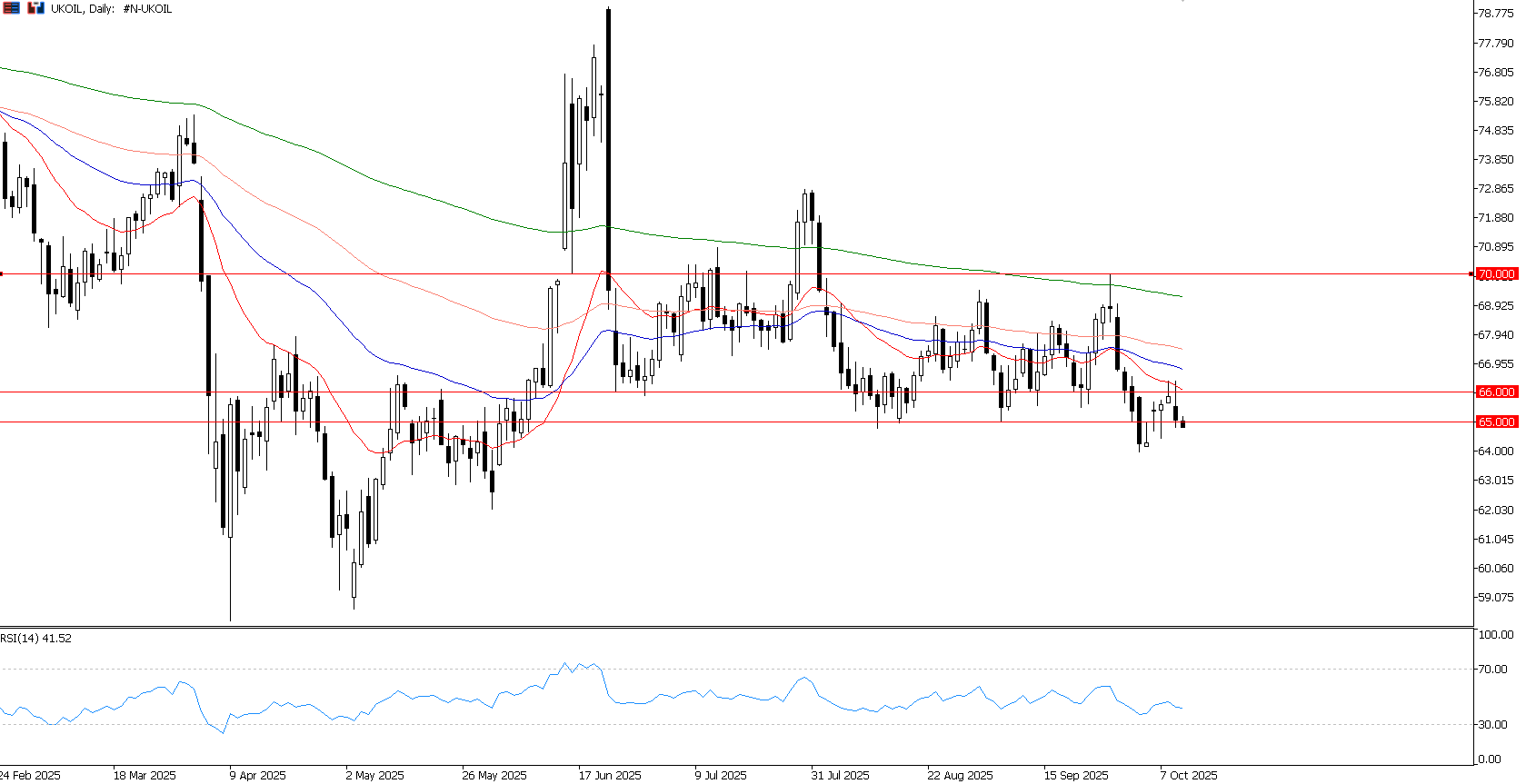Click the 30.00 level on RSI scale

coord(1493,725)
